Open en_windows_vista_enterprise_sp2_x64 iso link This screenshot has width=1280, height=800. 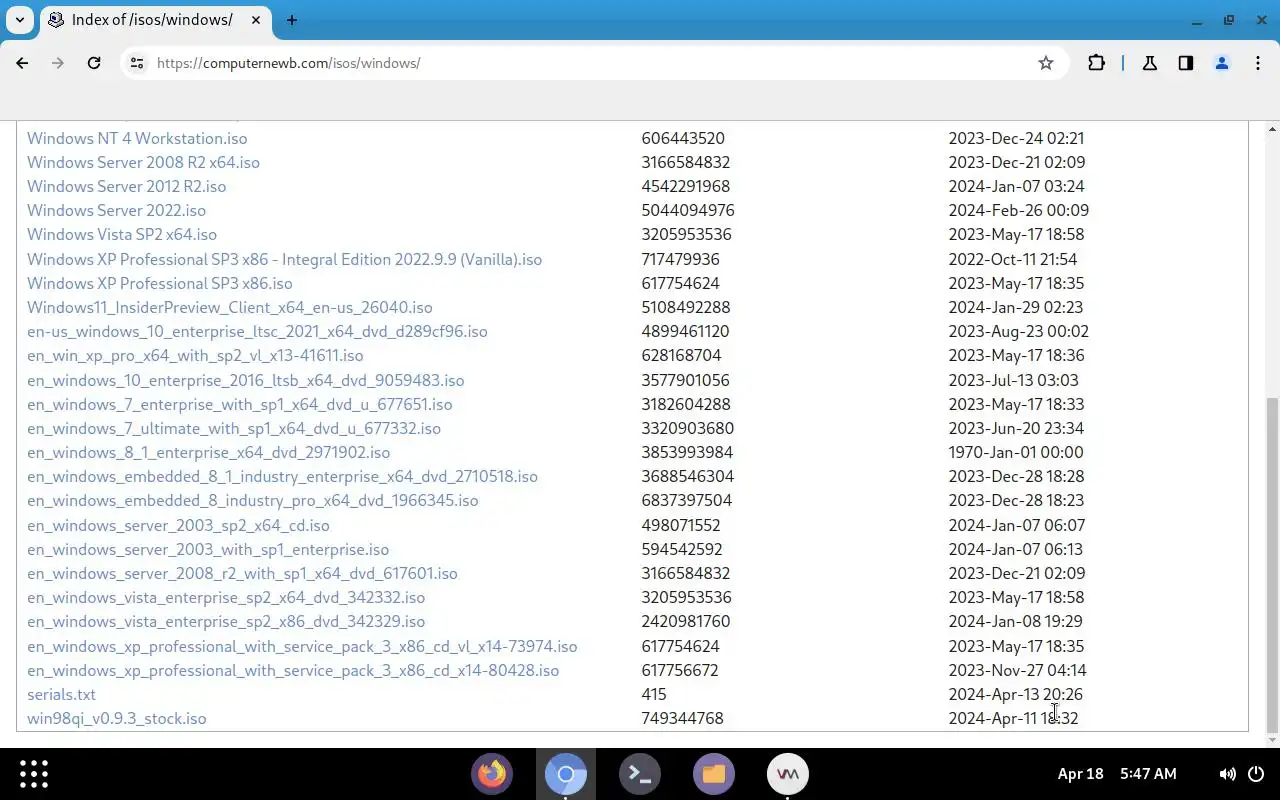[226, 597]
